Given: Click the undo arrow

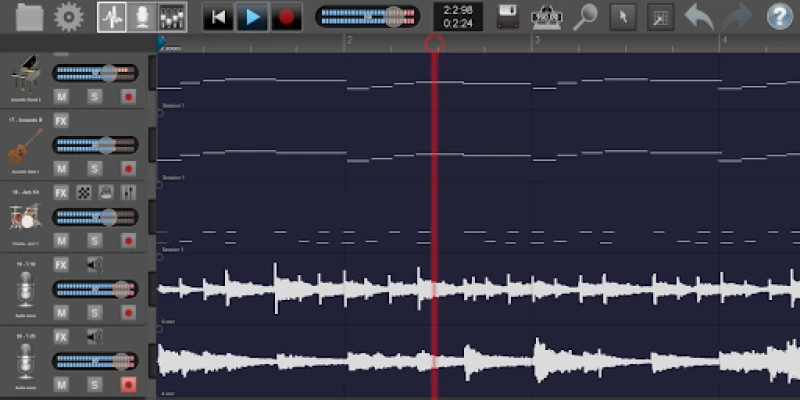Looking at the screenshot, I should click(699, 16).
